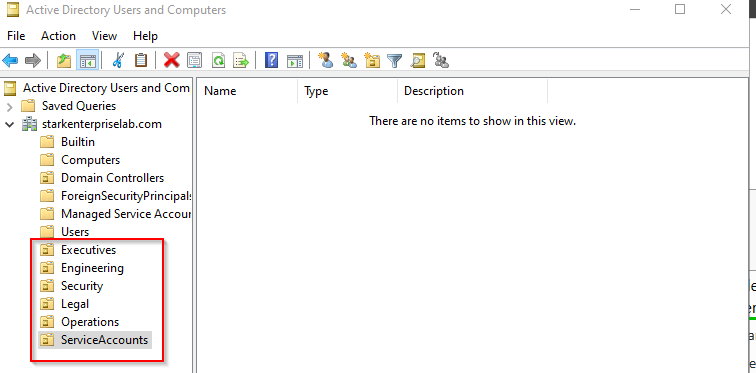Select the Engineering OU
The width and height of the screenshot is (756, 373).
[92, 268]
